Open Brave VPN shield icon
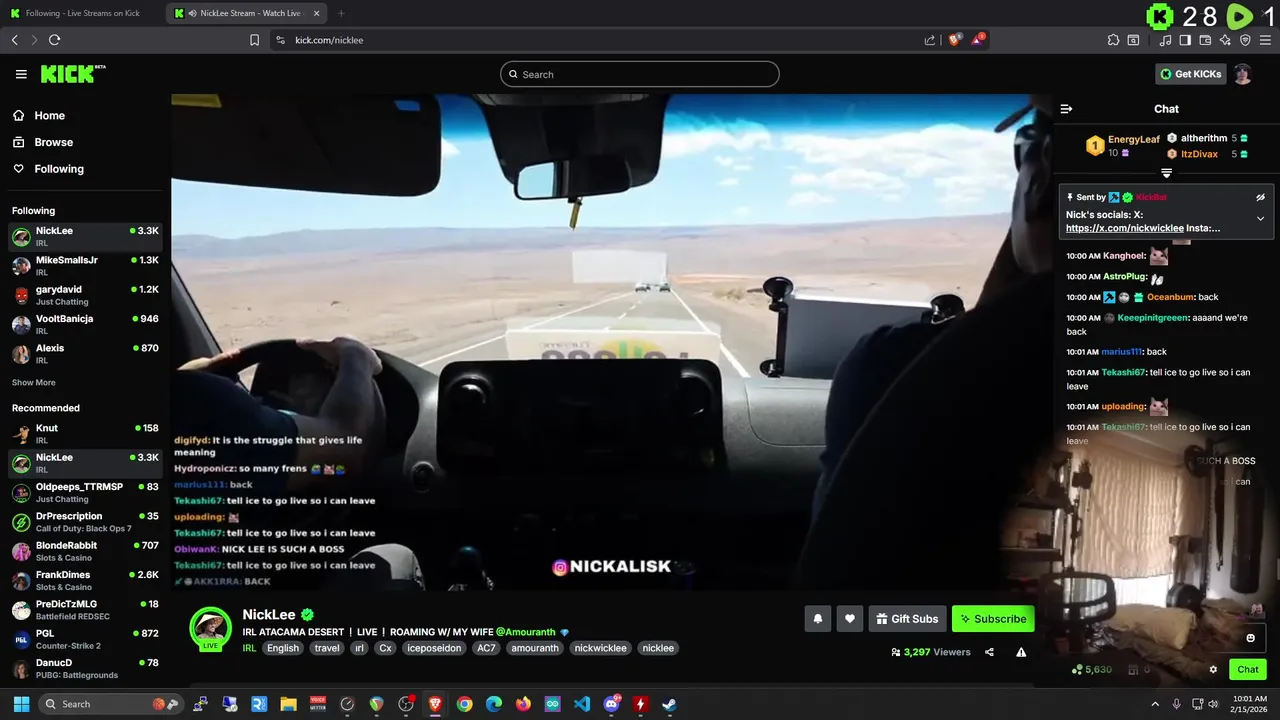 (x=1245, y=40)
